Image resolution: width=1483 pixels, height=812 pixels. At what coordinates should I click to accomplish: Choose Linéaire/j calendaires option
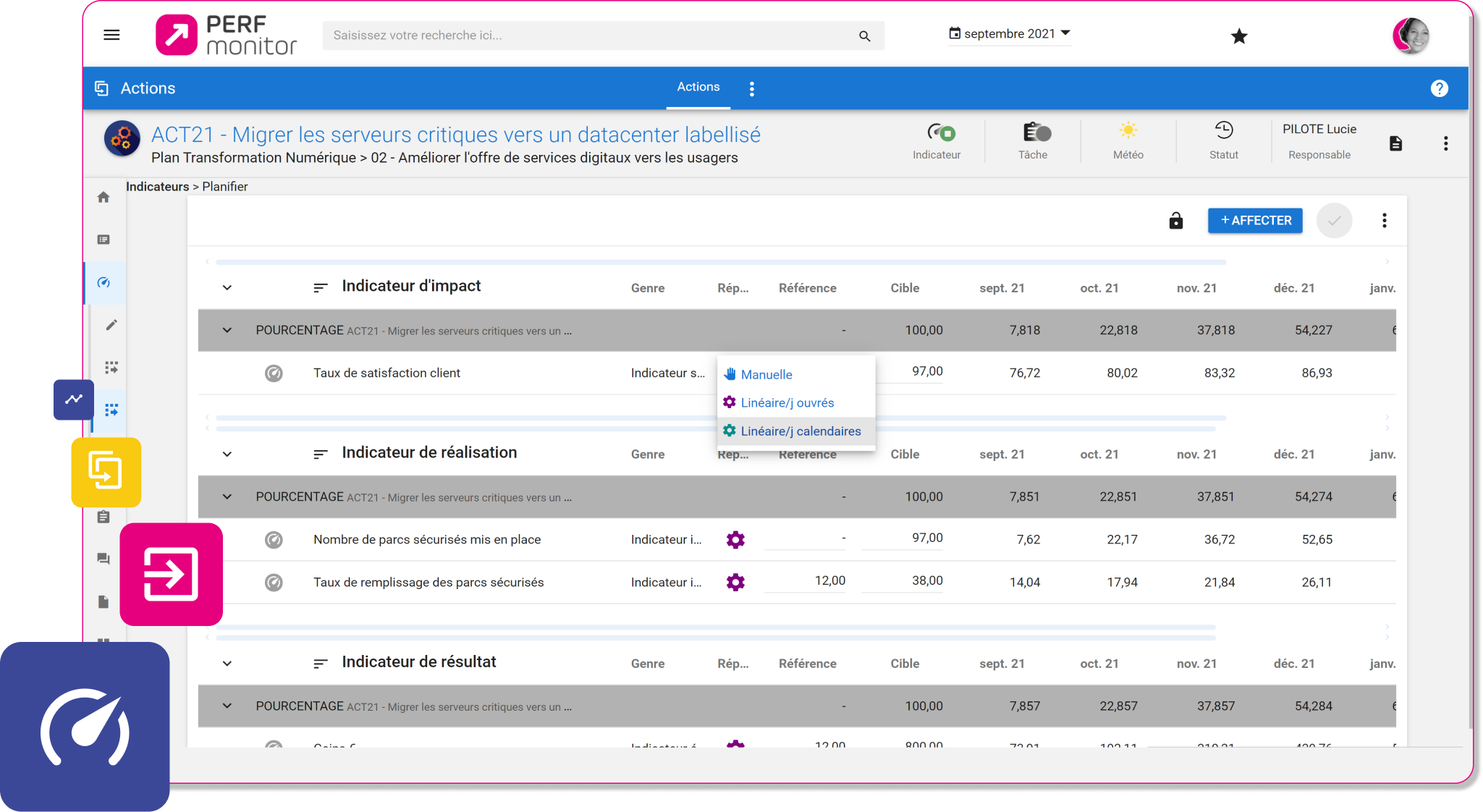[x=796, y=431]
